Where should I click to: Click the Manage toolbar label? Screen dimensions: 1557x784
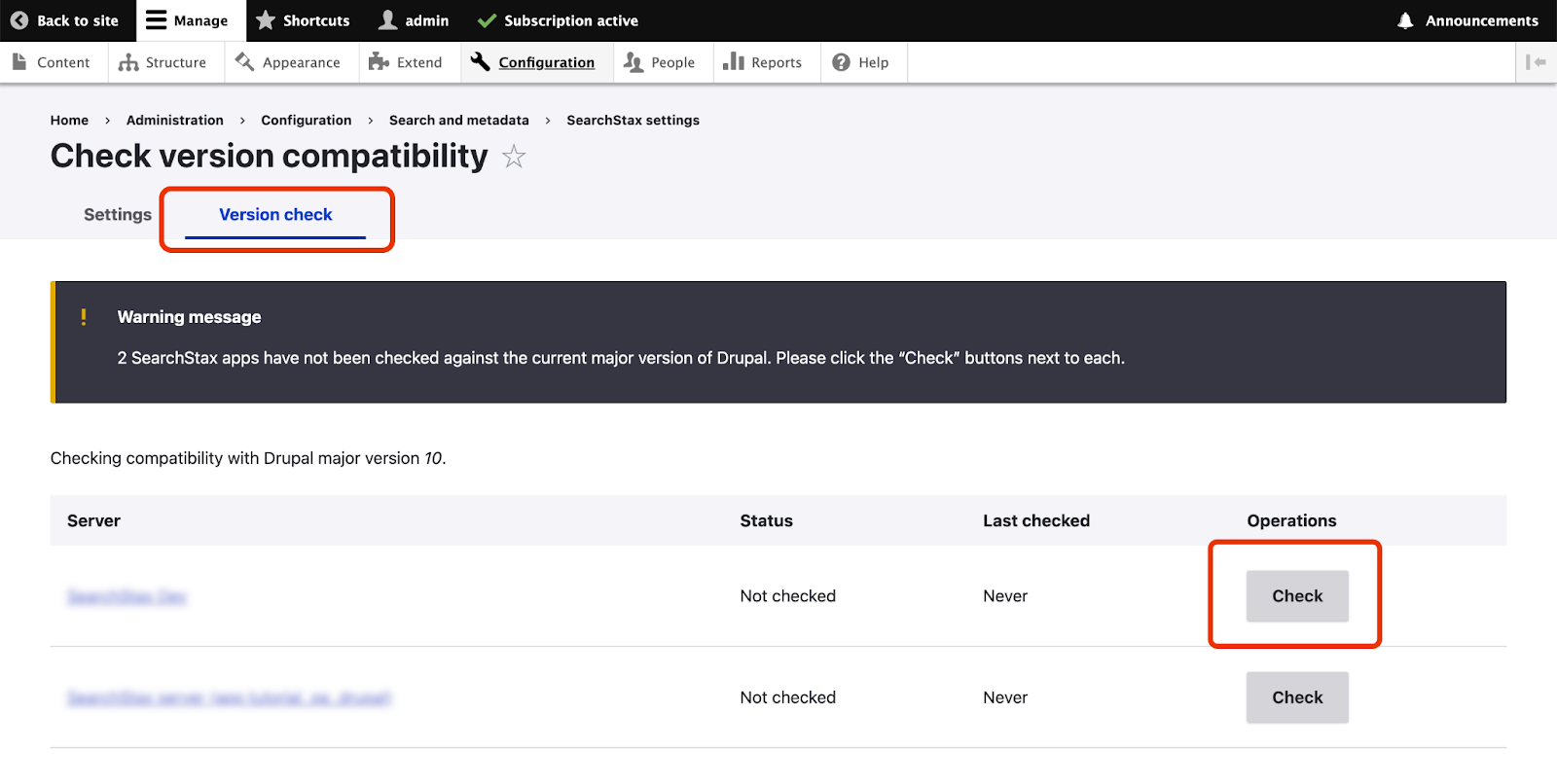coord(200,20)
